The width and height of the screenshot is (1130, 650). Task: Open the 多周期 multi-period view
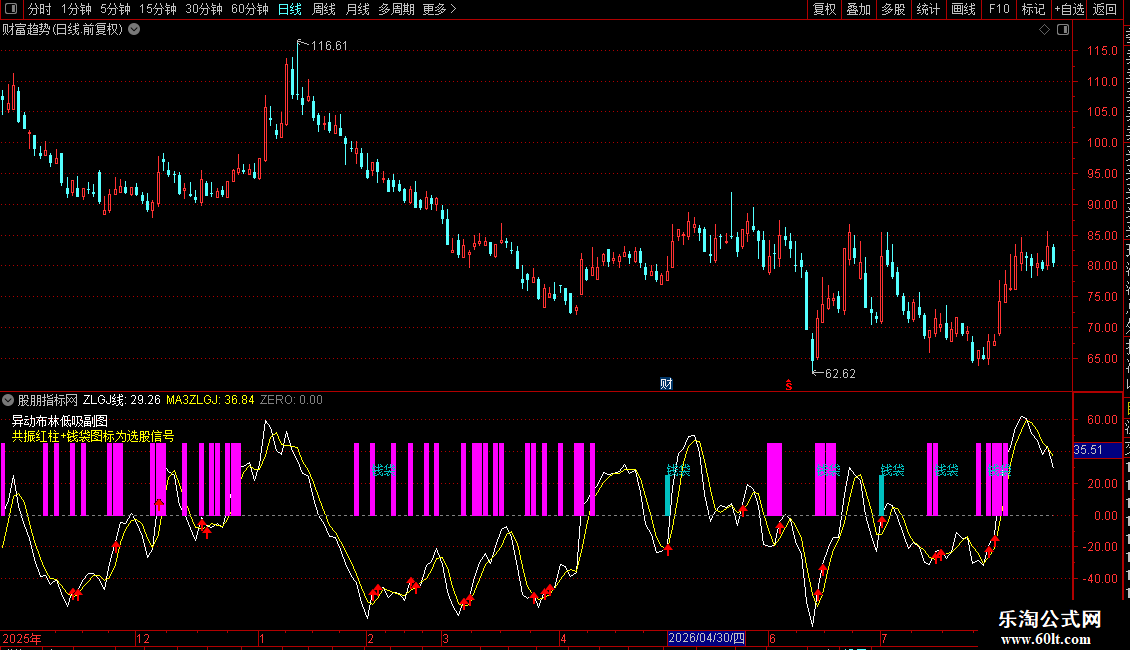[396, 9]
